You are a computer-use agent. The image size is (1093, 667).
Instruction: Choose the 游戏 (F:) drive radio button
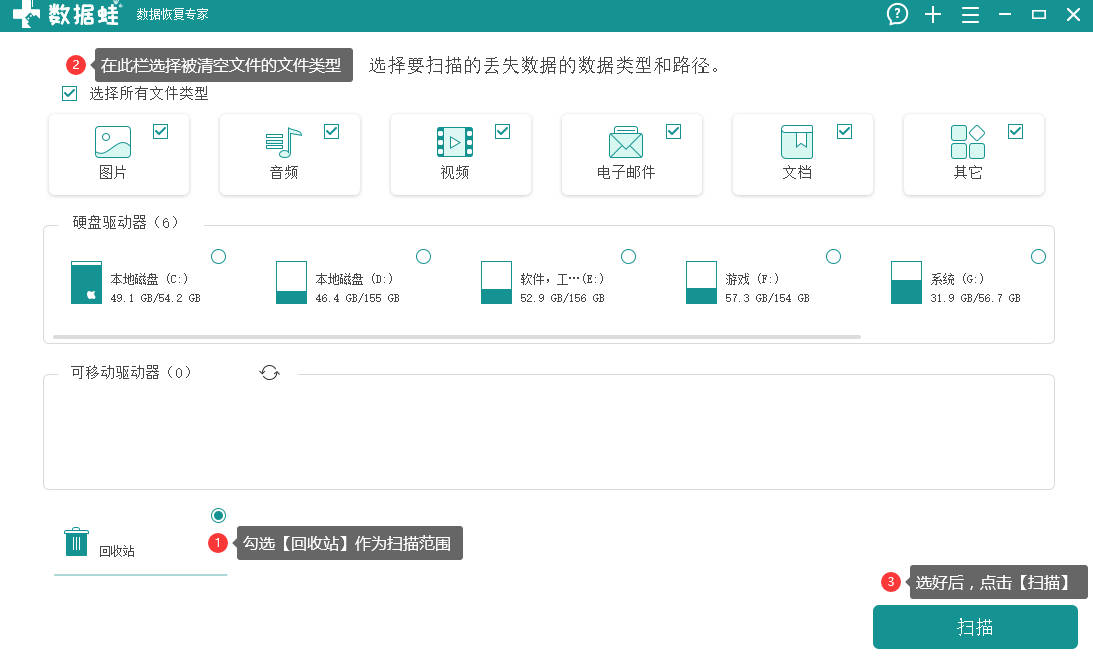[x=833, y=256]
